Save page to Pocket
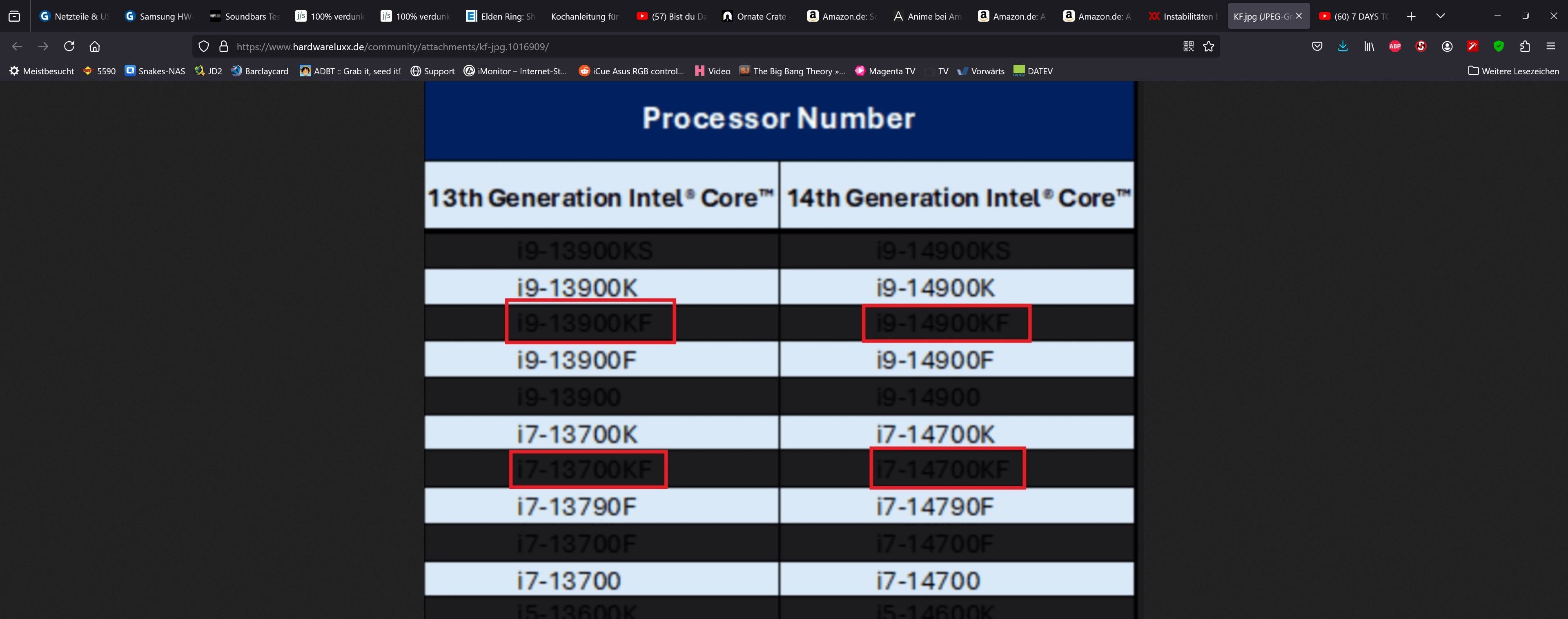This screenshot has width=1568, height=619. [x=1316, y=46]
